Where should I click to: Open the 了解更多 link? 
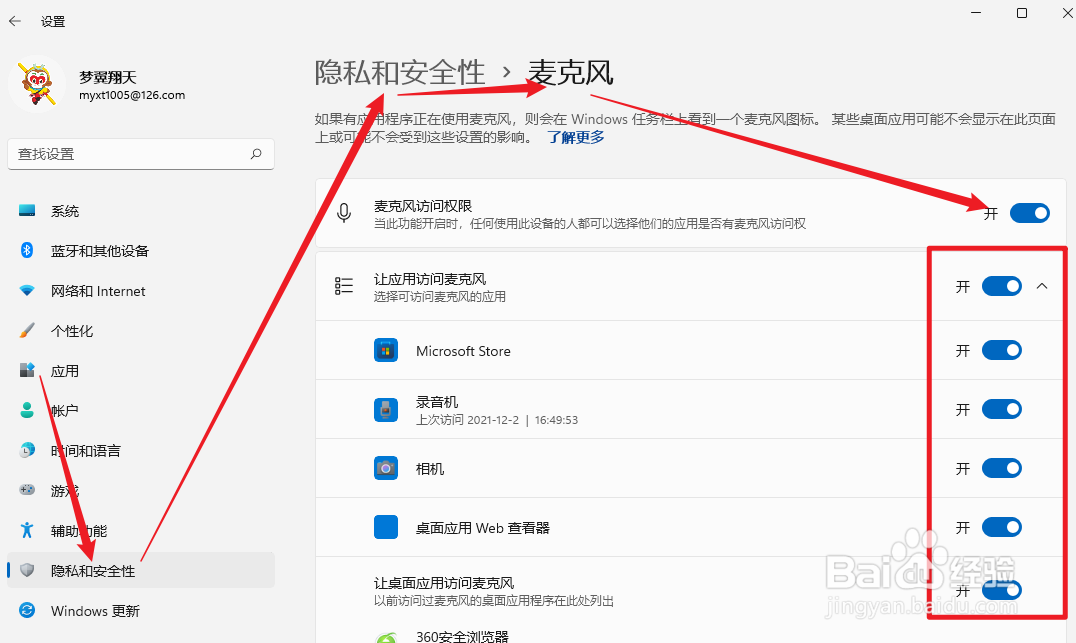[x=575, y=137]
